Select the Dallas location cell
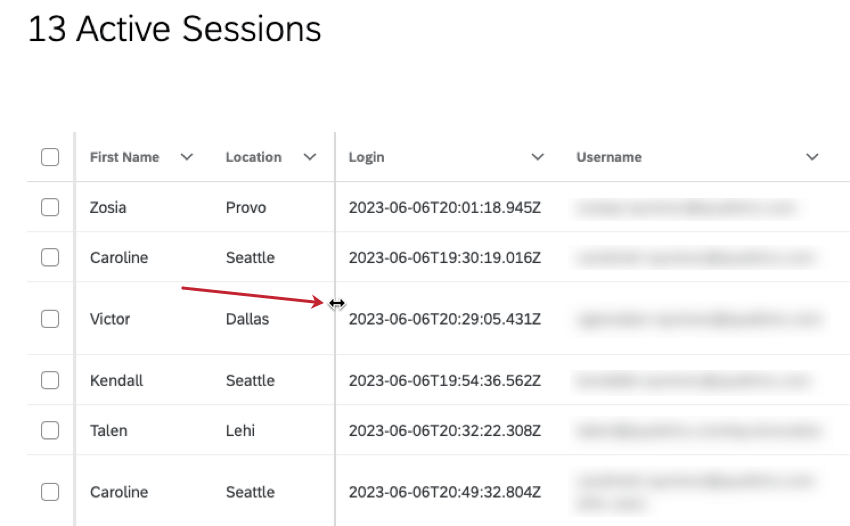850x526 pixels. 247,319
